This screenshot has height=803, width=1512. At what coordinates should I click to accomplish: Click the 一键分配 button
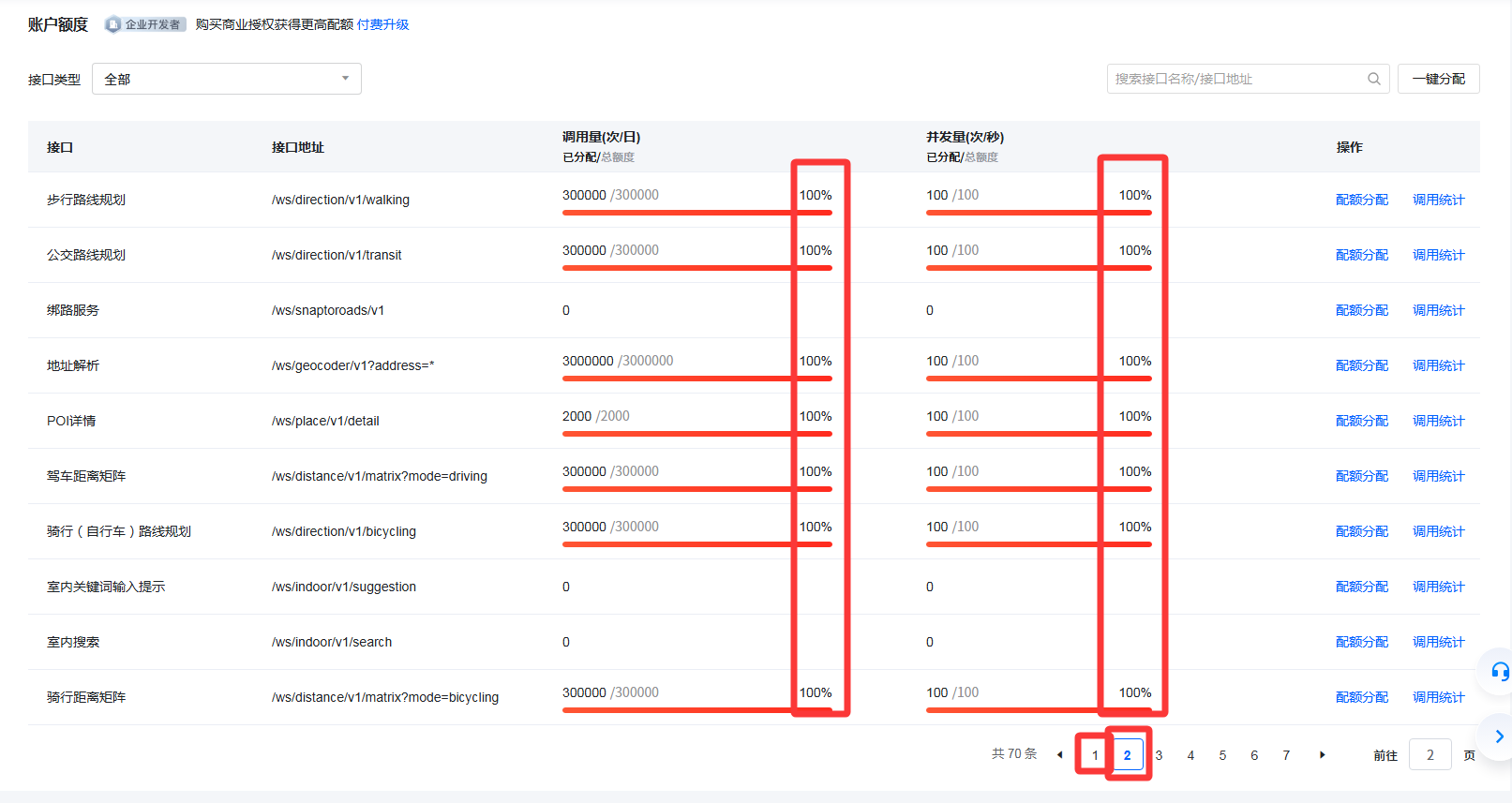[x=1438, y=79]
